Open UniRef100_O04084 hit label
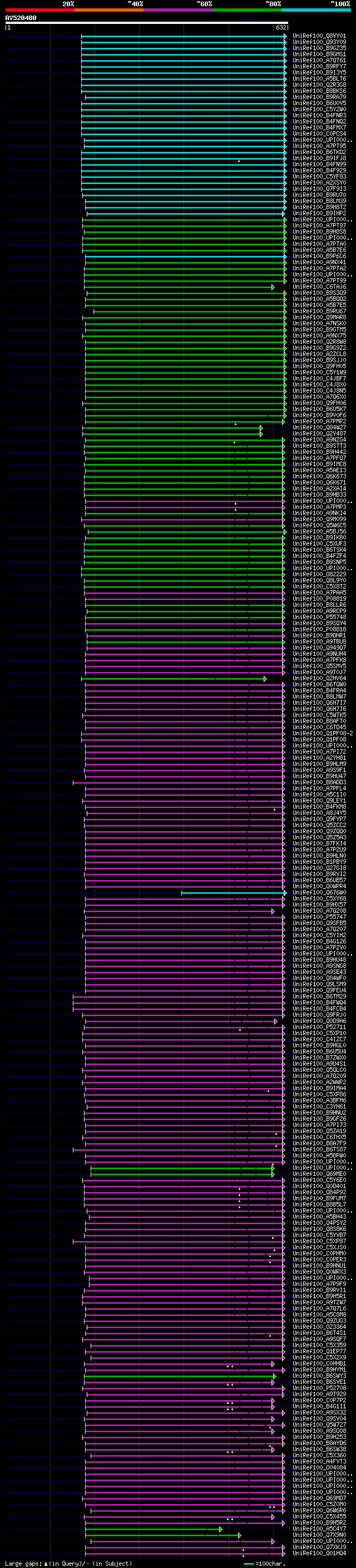The height and width of the screenshot is (1568, 356). coord(319,1467)
